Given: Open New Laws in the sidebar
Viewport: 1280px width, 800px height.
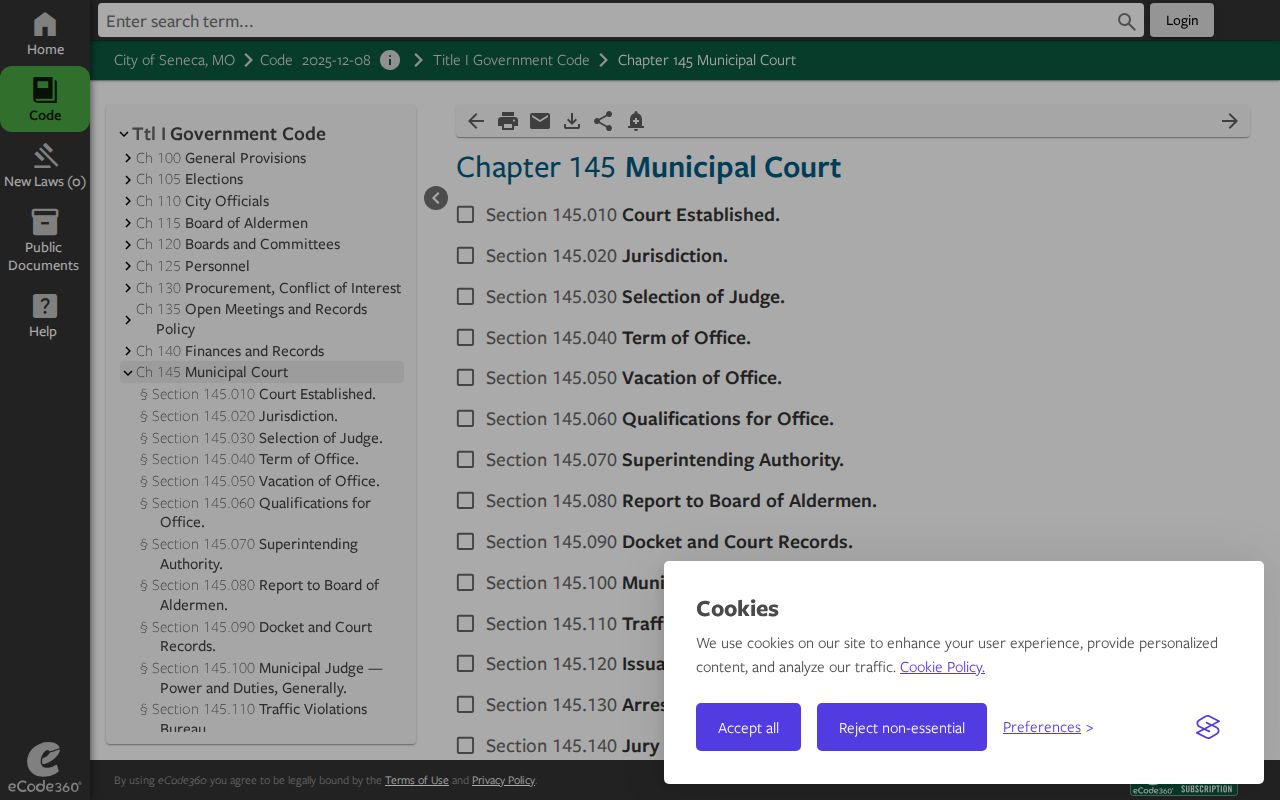Looking at the screenshot, I should [x=45, y=166].
